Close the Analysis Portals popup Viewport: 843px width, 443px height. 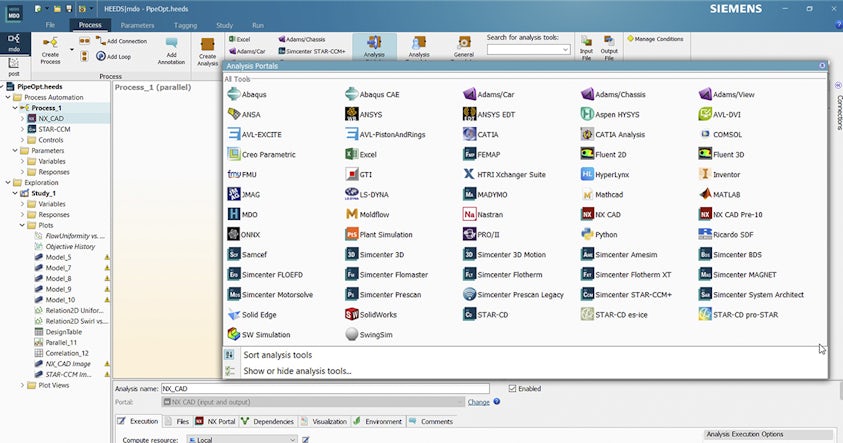pyautogui.click(x=822, y=65)
